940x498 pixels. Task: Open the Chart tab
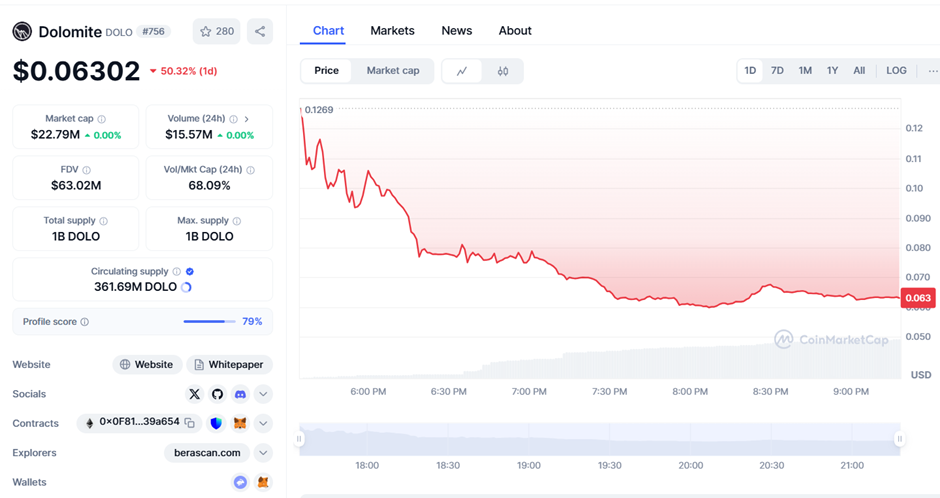329,31
